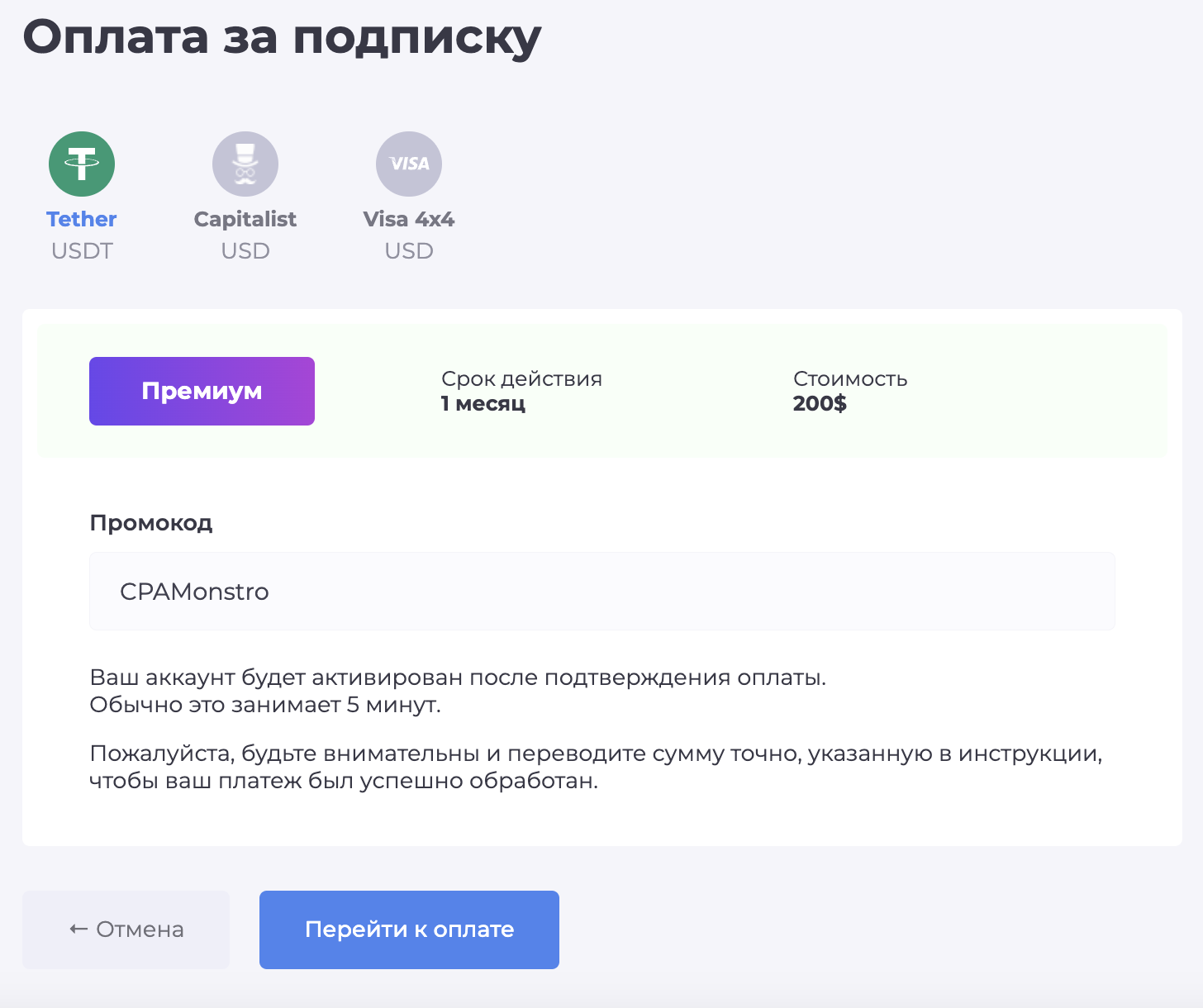Click the account activation notice text
Screen dimensions: 1203x1008
pyautogui.click(x=458, y=691)
